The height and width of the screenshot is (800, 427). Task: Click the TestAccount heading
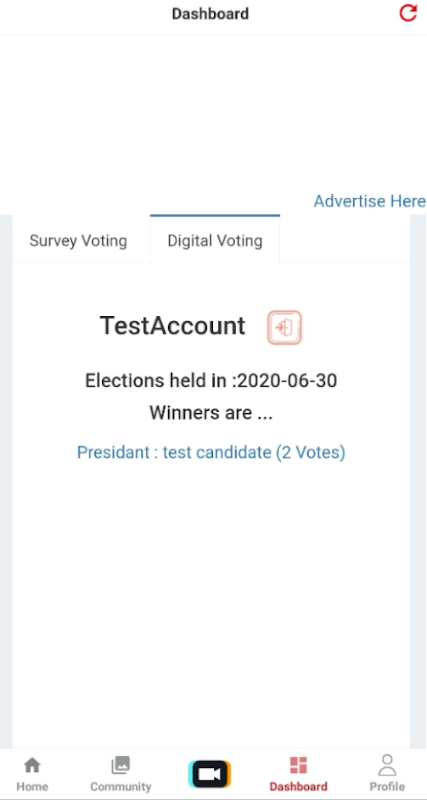click(172, 326)
